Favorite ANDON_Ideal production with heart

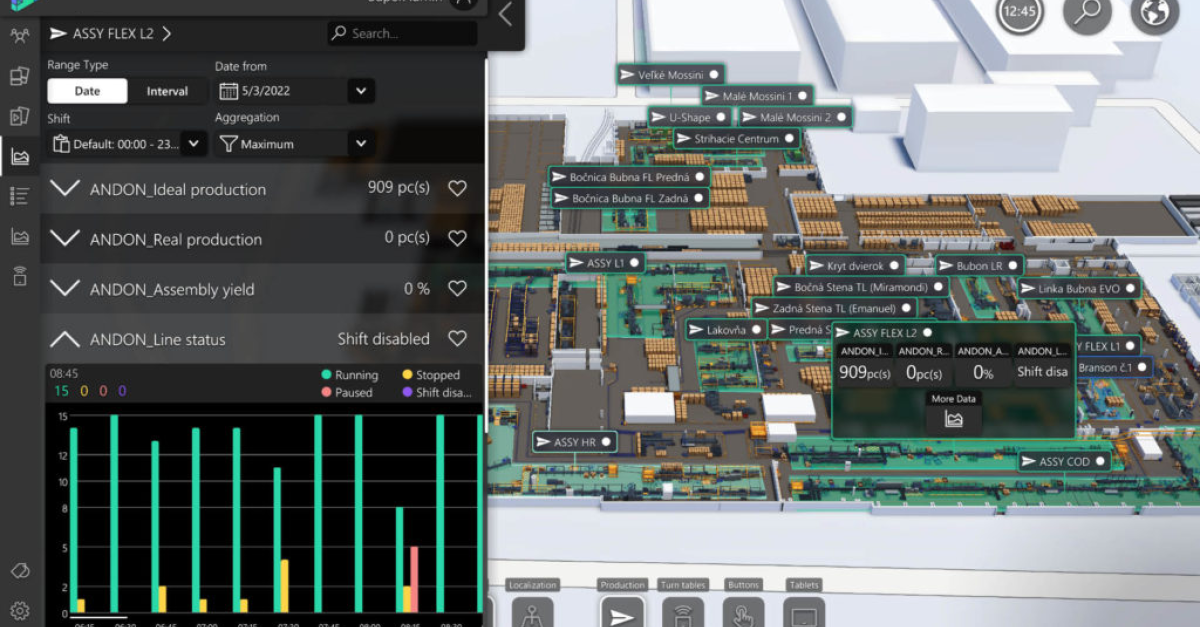[457, 189]
